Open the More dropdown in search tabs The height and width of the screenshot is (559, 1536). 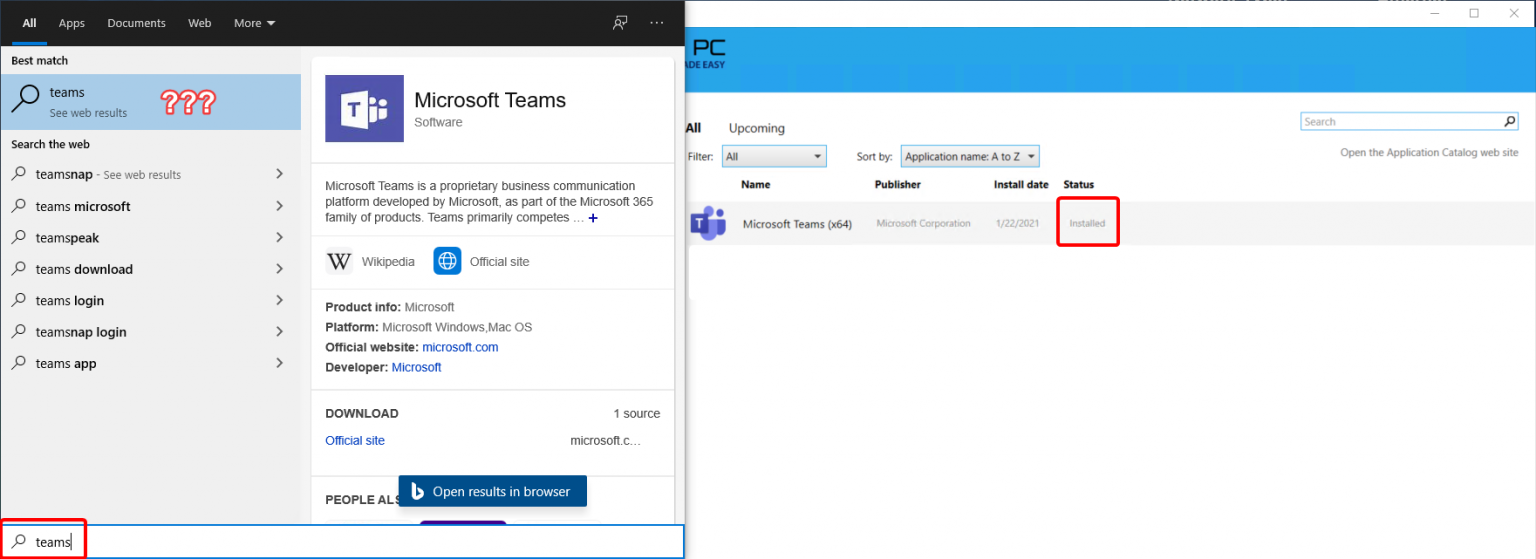[x=254, y=23]
